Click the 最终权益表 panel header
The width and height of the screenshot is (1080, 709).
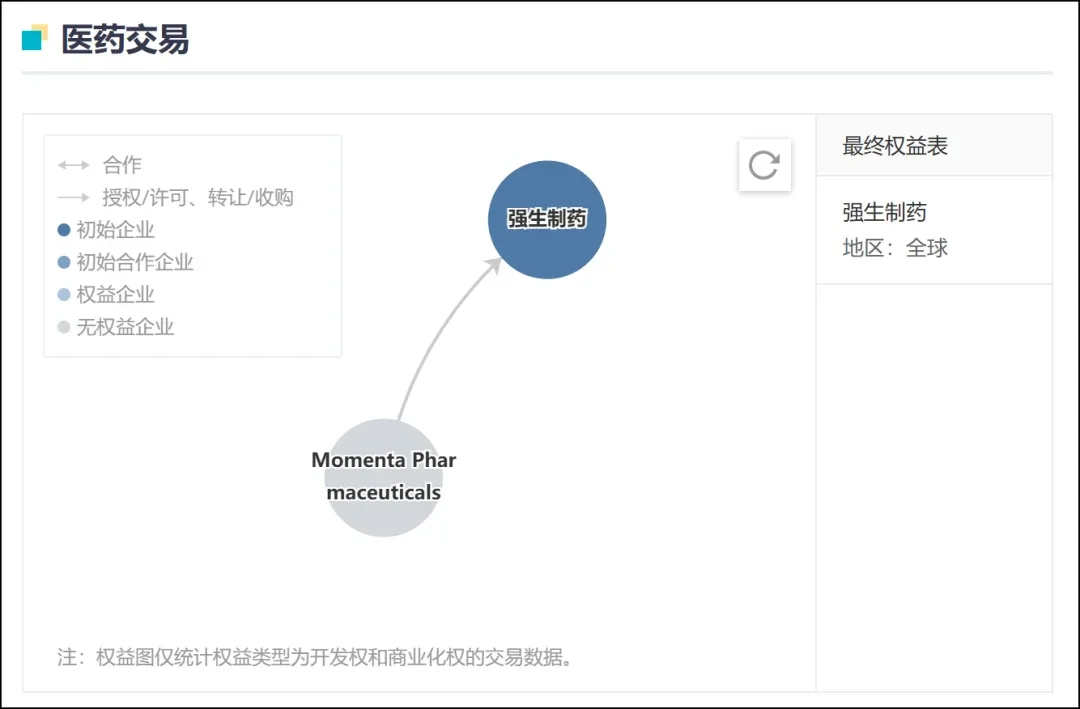point(934,145)
